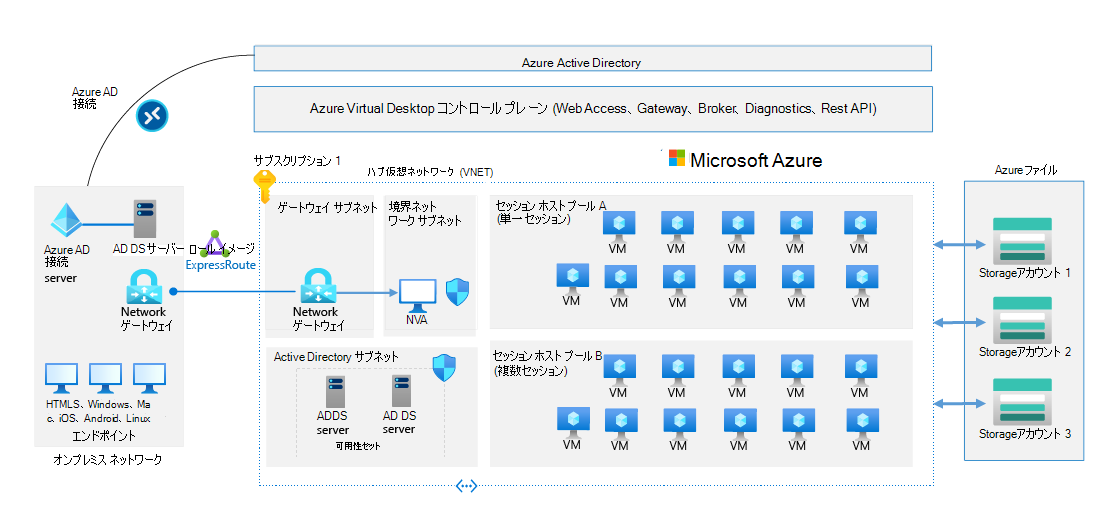This screenshot has width=1112, height=524.
Task: Click the offset leftmost VM in pool A
Action: point(572,279)
